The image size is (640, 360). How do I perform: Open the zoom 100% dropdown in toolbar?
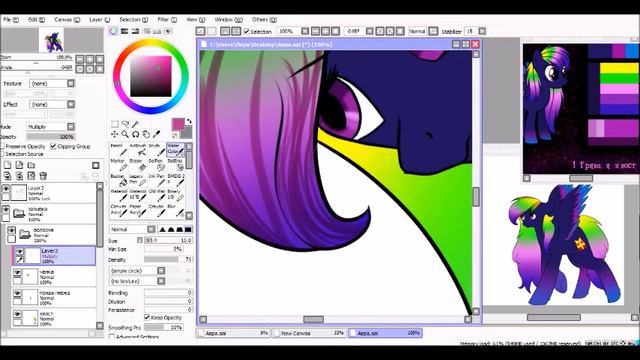305,31
